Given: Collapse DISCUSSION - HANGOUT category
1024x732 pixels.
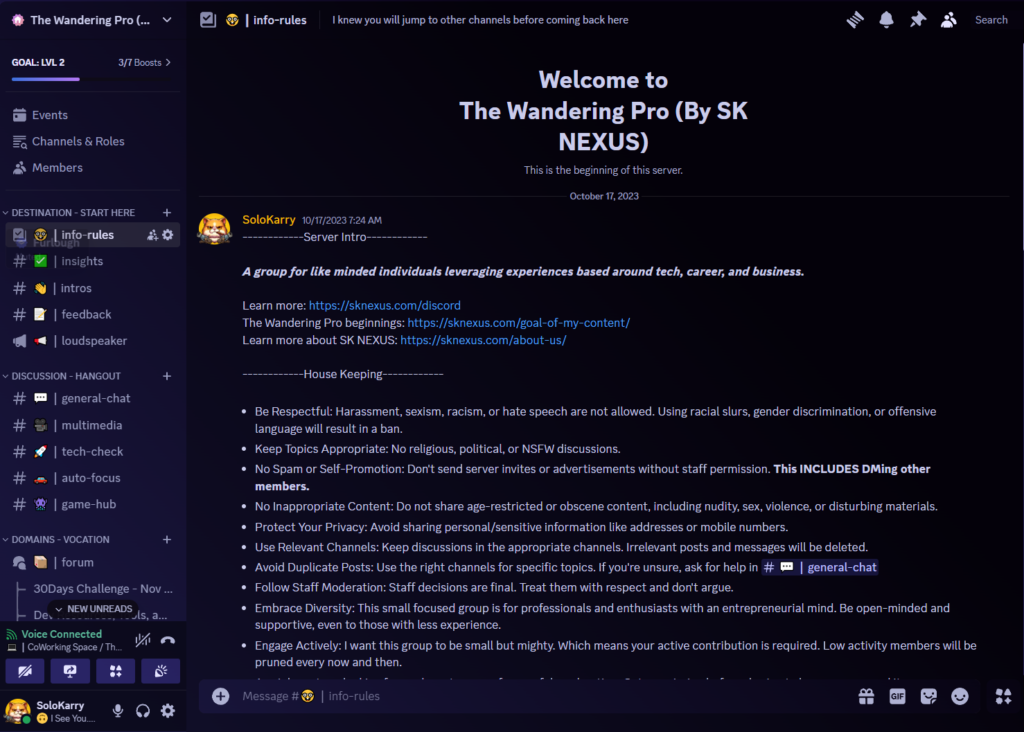Looking at the screenshot, I should point(65,376).
